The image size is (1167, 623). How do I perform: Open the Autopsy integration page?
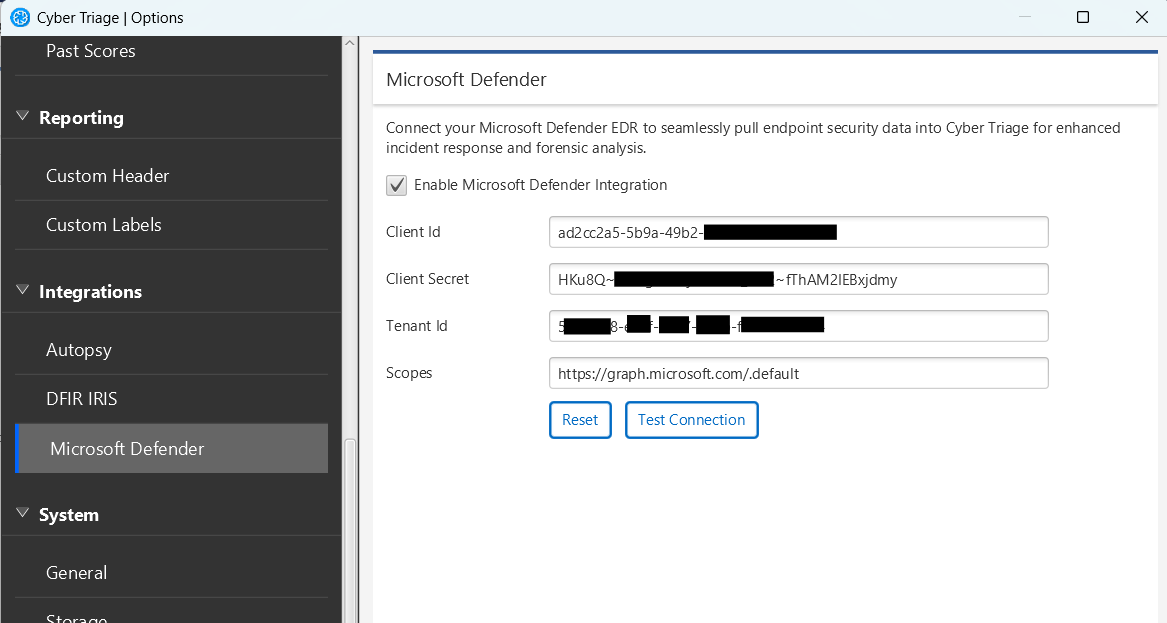(78, 349)
